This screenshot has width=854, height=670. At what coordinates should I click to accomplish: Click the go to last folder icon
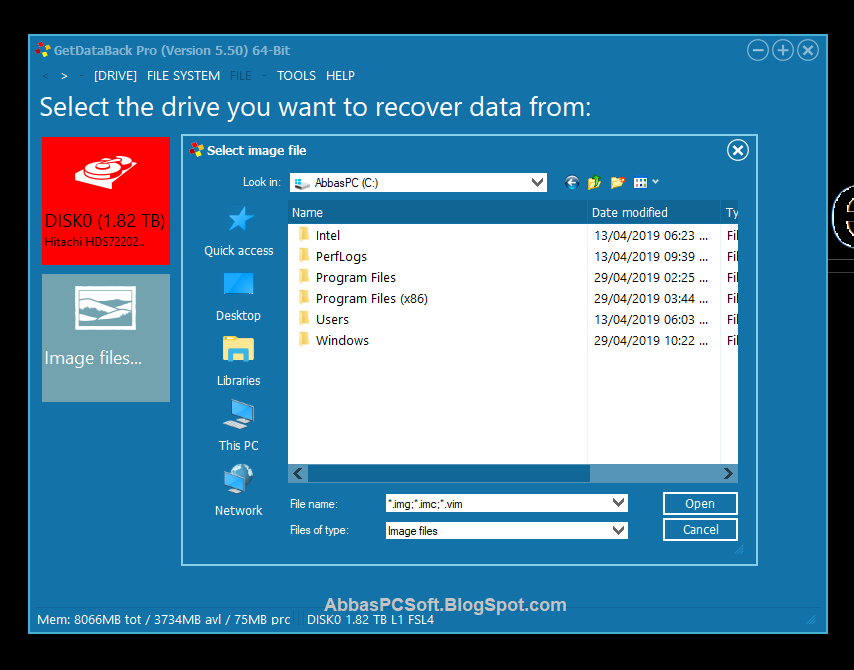pos(571,182)
